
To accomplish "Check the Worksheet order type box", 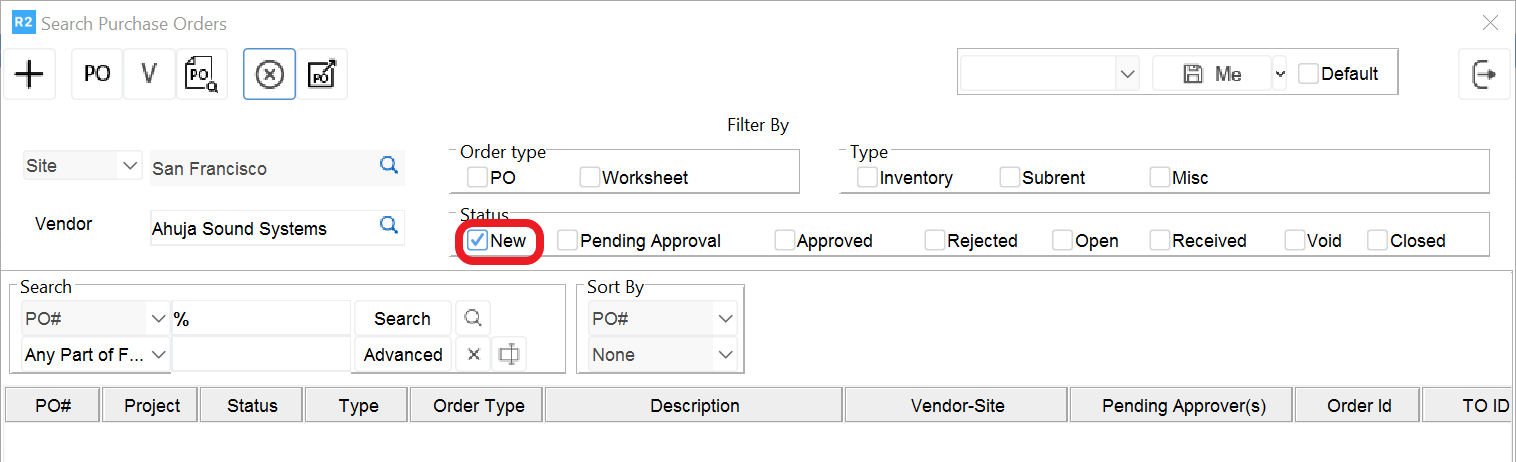I will tap(590, 177).
